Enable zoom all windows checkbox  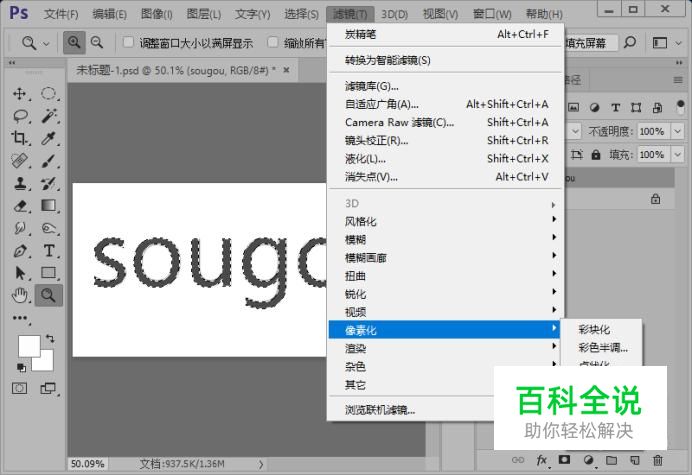273,42
